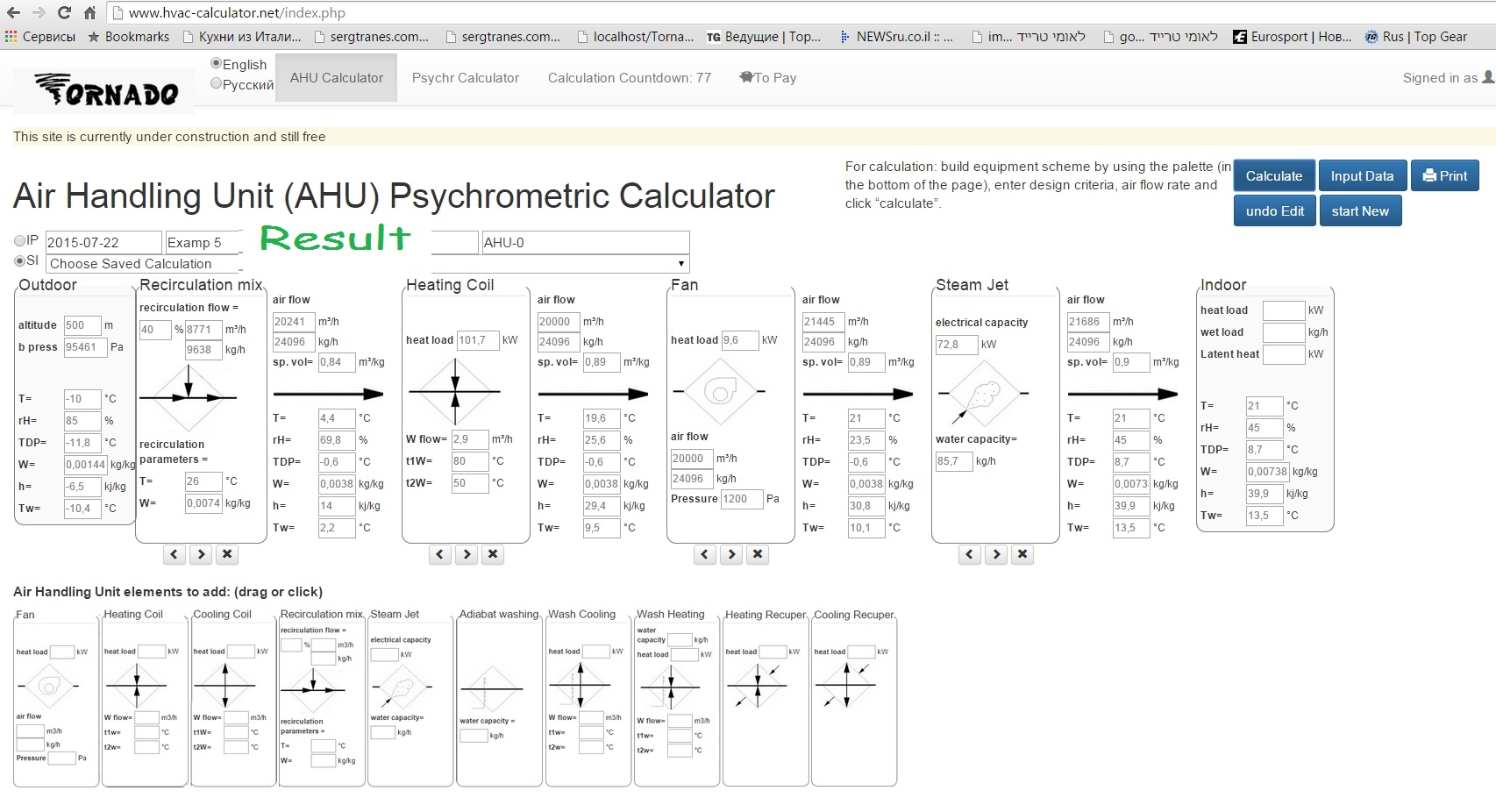Click the Print button
The image size is (1496, 812).
[x=1445, y=175]
